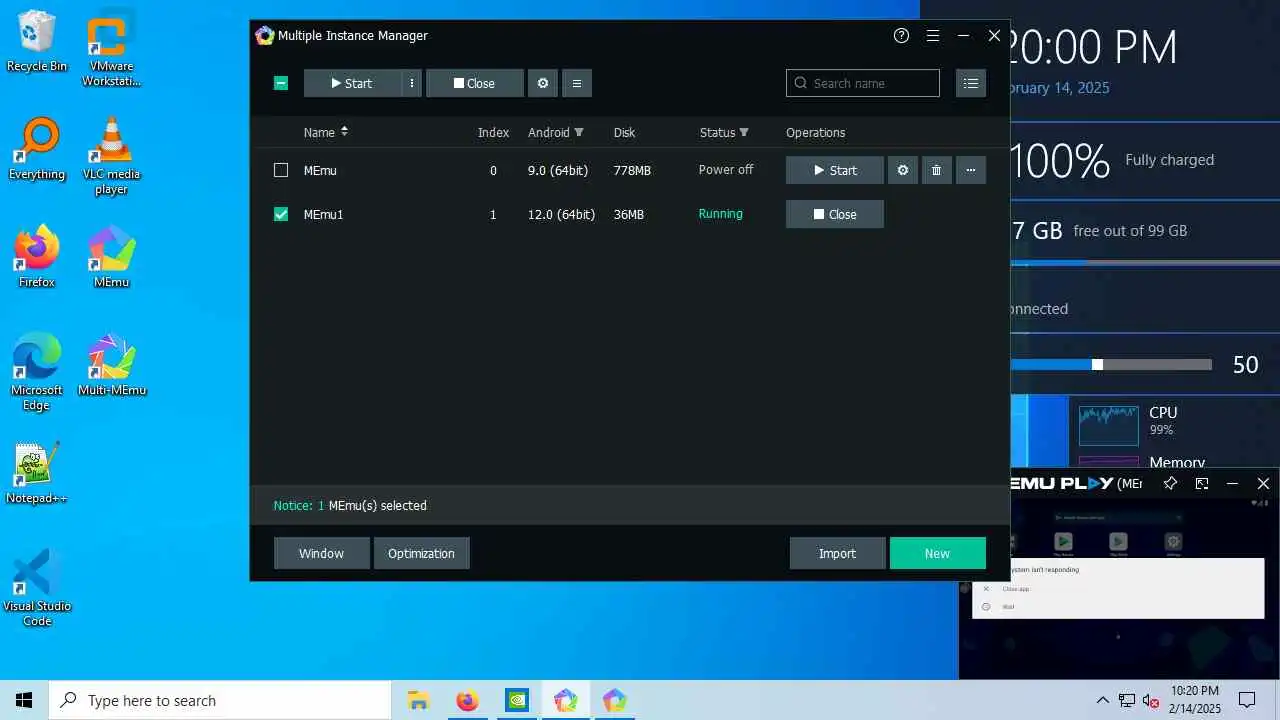Screen dimensions: 1280x720
Task: Click the batch Close button
Action: pos(475,83)
